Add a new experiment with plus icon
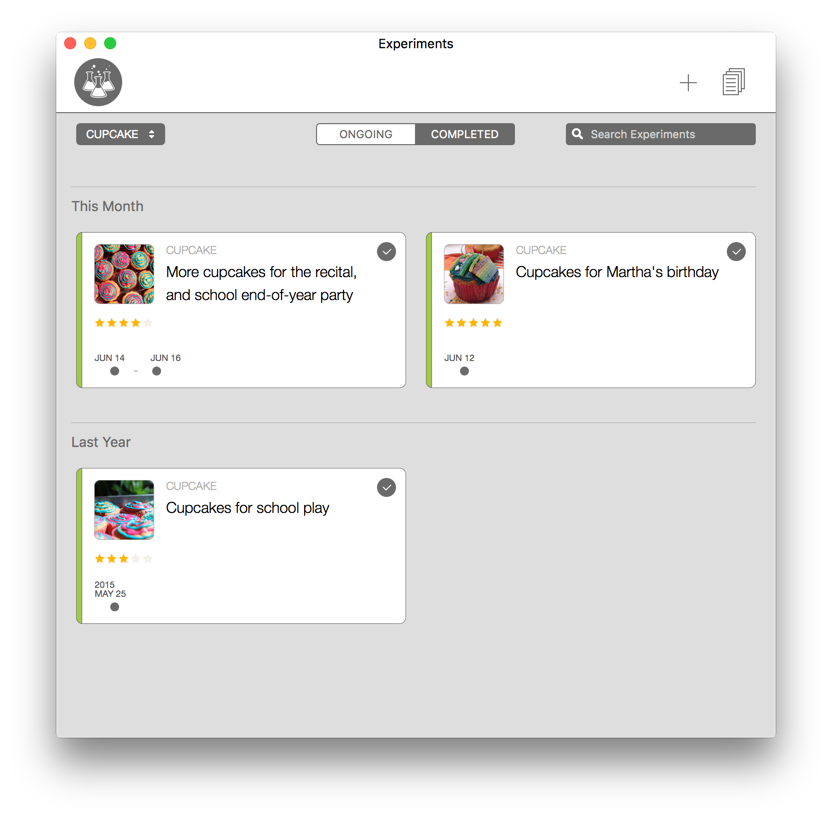This screenshot has height=818, width=832. pos(688,83)
